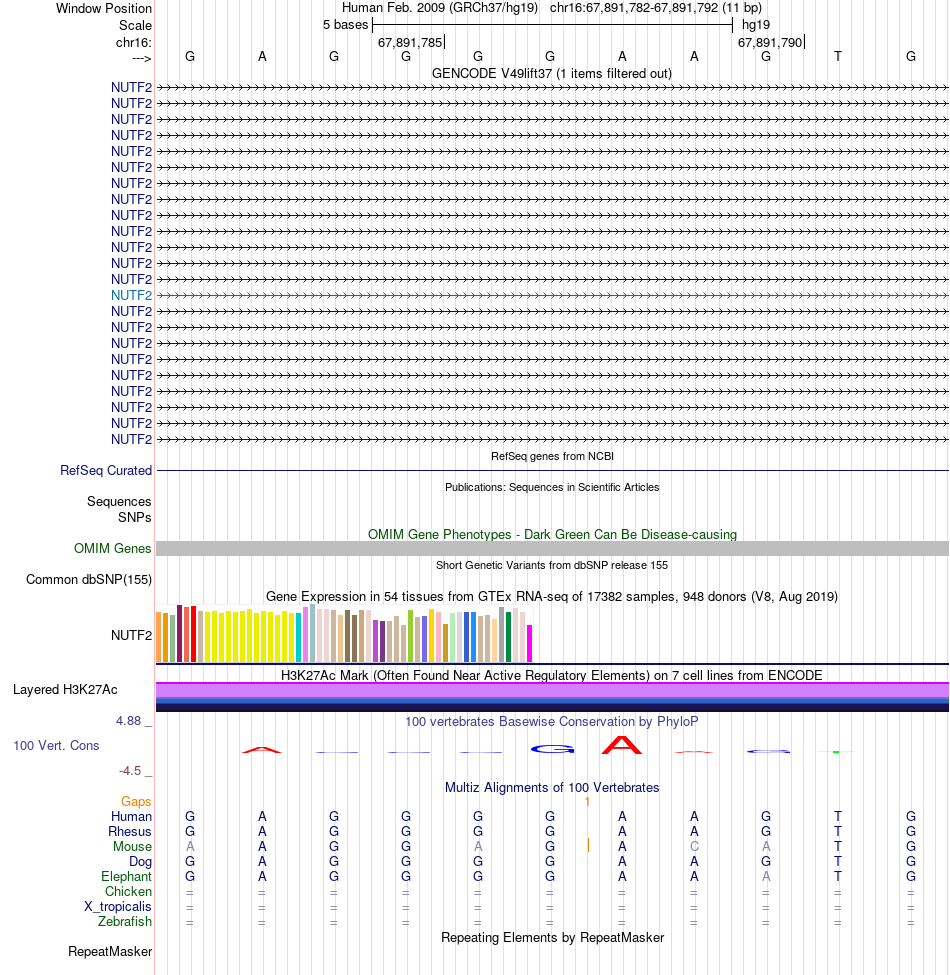Click the 4.88 PhyloP maximum value
The image size is (950, 975).
coord(129,721)
